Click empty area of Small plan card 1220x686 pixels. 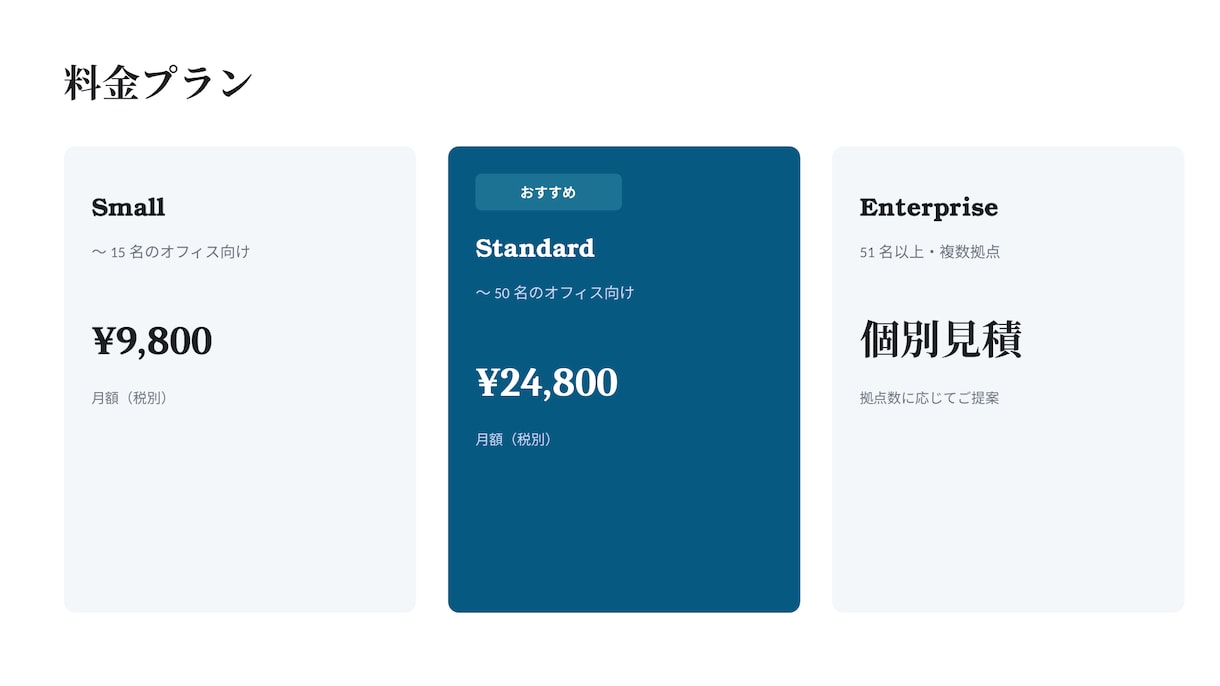[x=240, y=510]
